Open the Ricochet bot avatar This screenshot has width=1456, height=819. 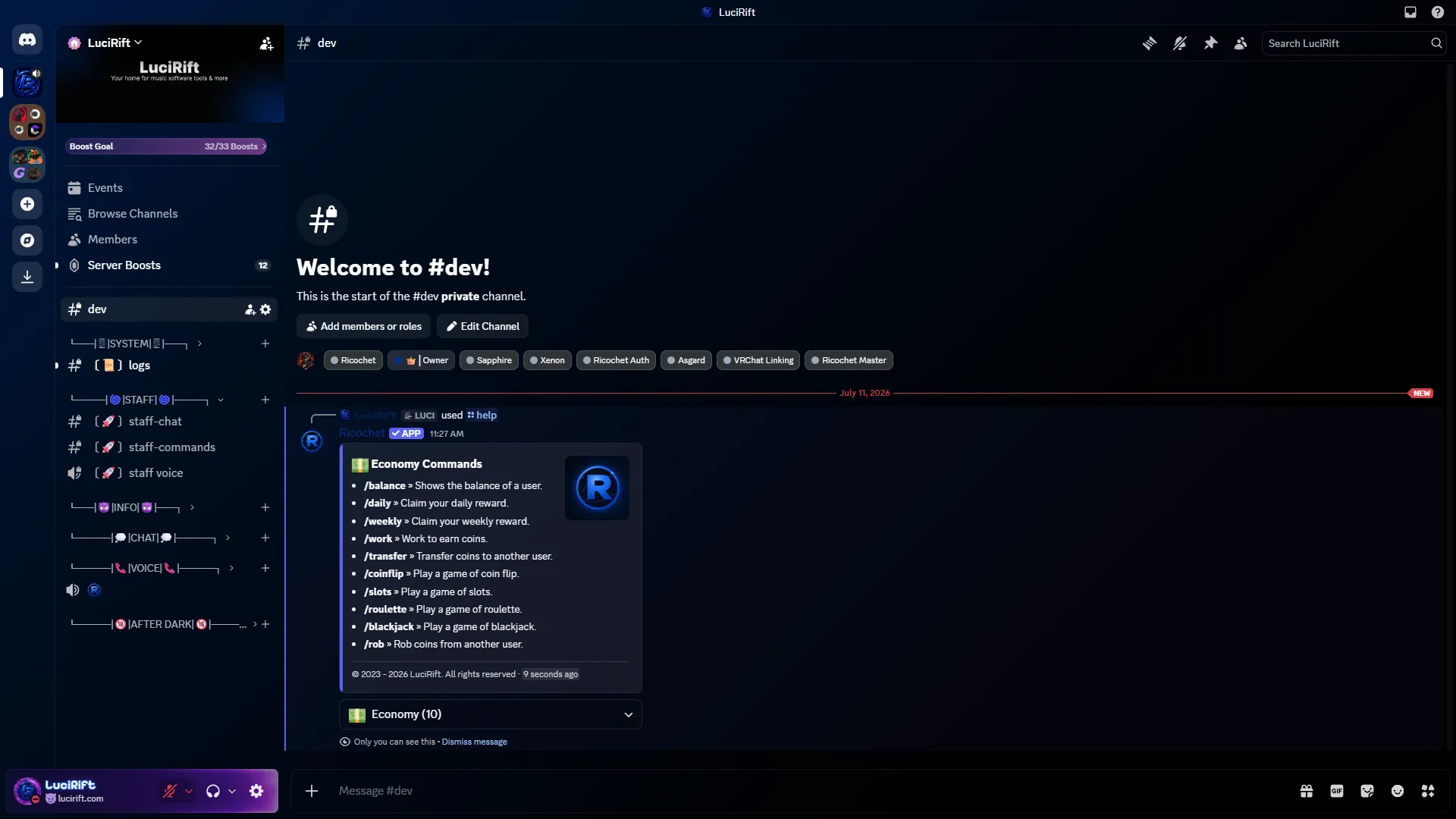(312, 441)
